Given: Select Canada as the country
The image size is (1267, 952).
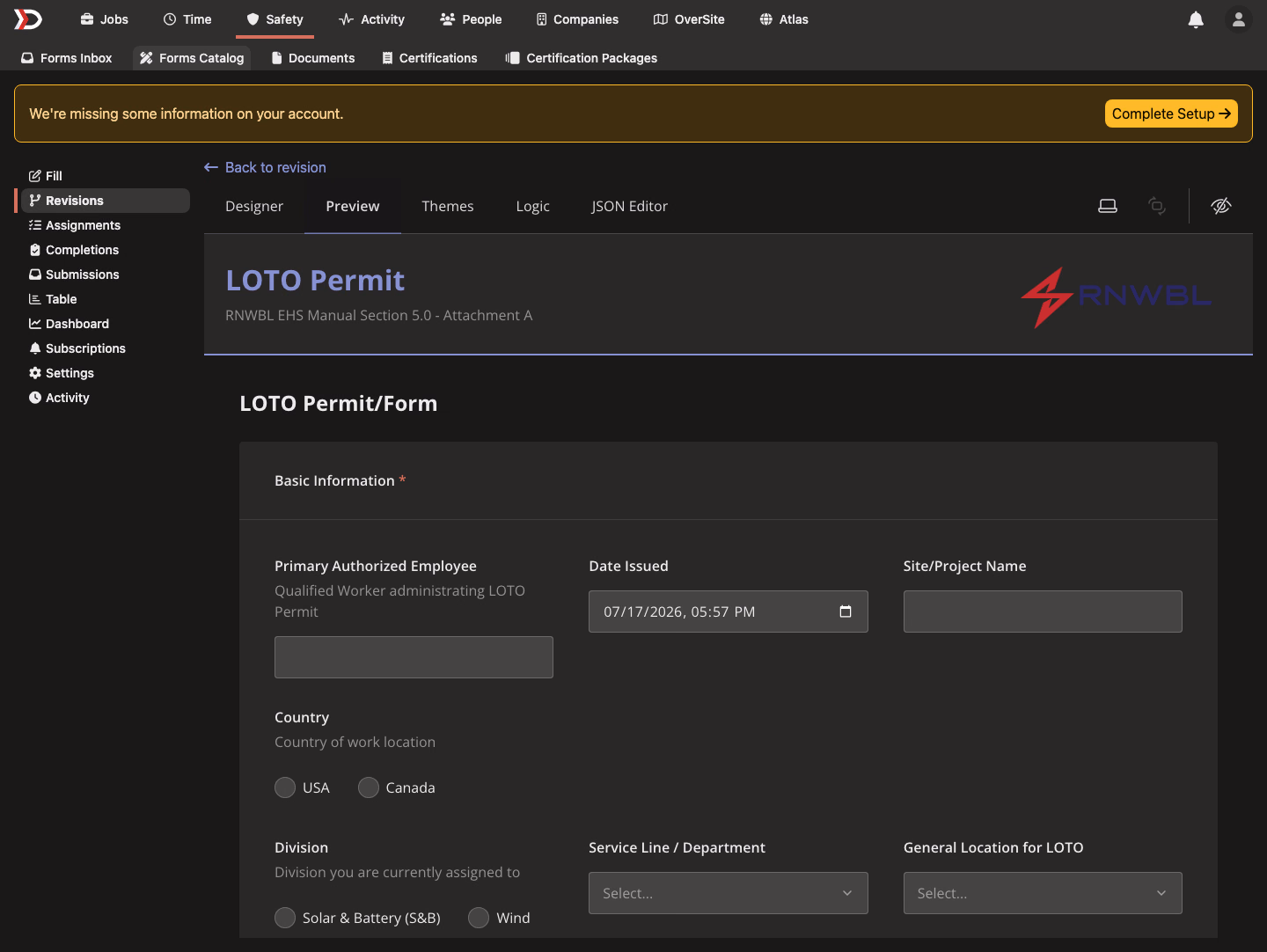Looking at the screenshot, I should coord(369,787).
